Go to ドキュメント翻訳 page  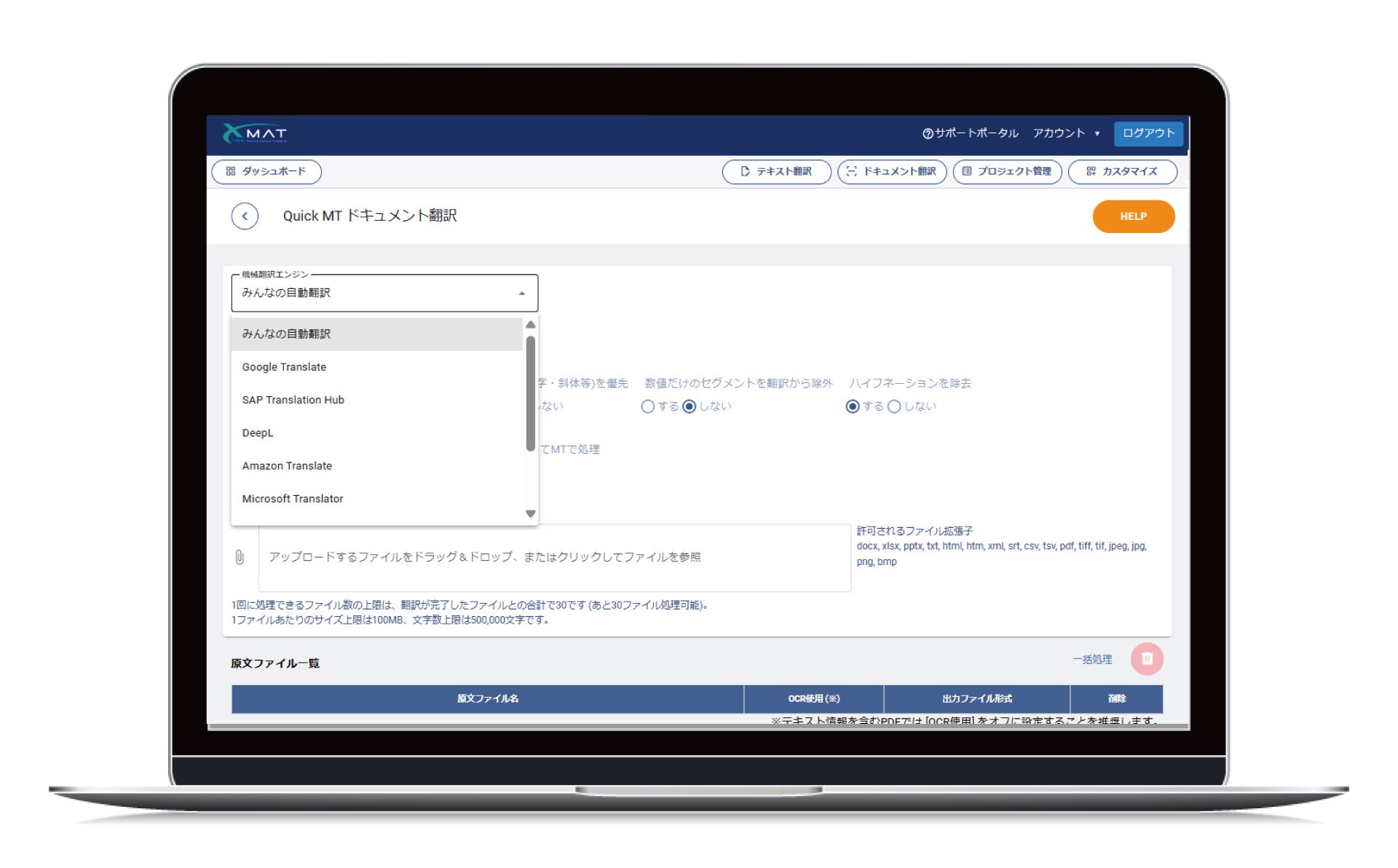(x=891, y=172)
